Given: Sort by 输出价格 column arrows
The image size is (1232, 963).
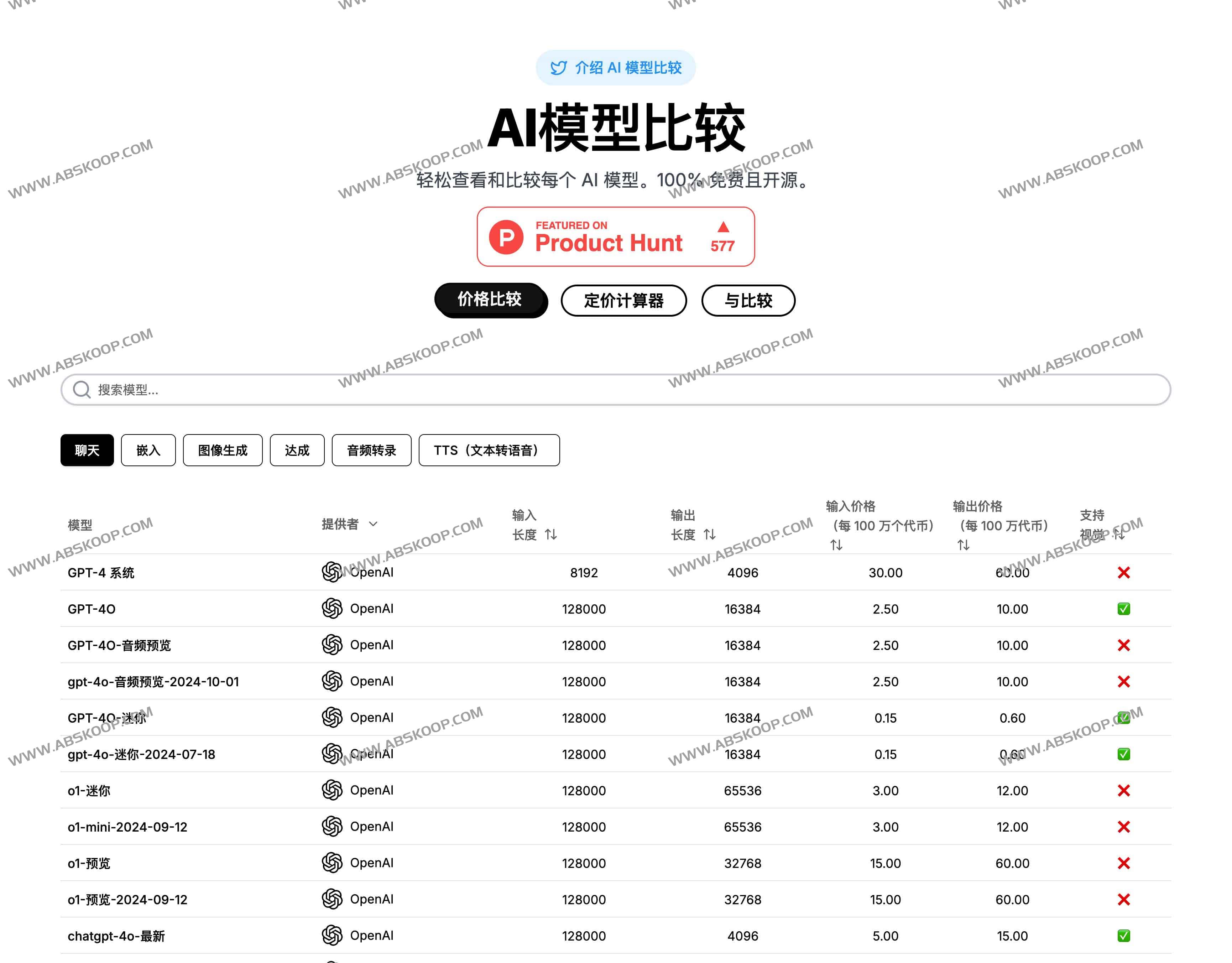Looking at the screenshot, I should [963, 545].
